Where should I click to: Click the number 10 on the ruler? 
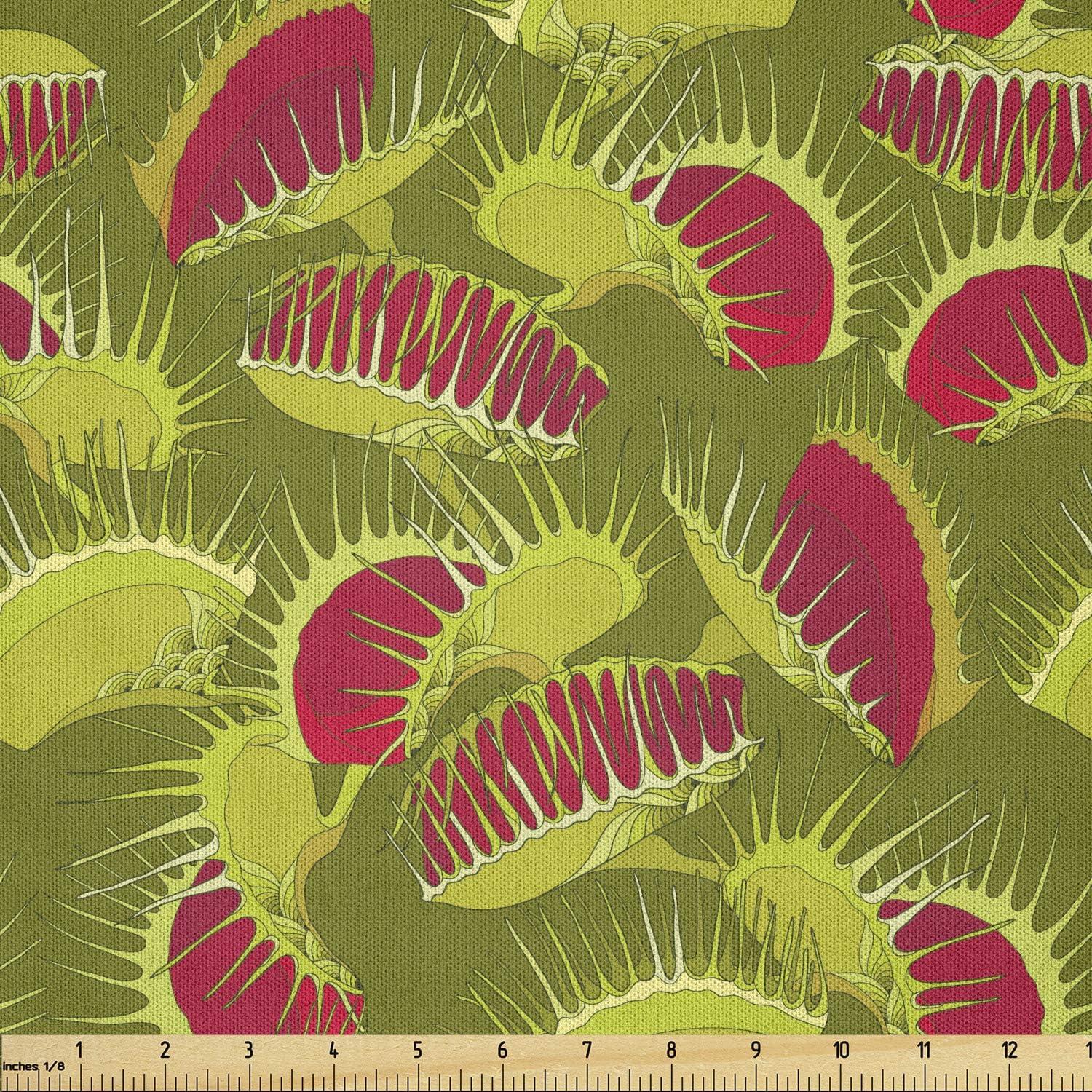pyautogui.click(x=842, y=1051)
